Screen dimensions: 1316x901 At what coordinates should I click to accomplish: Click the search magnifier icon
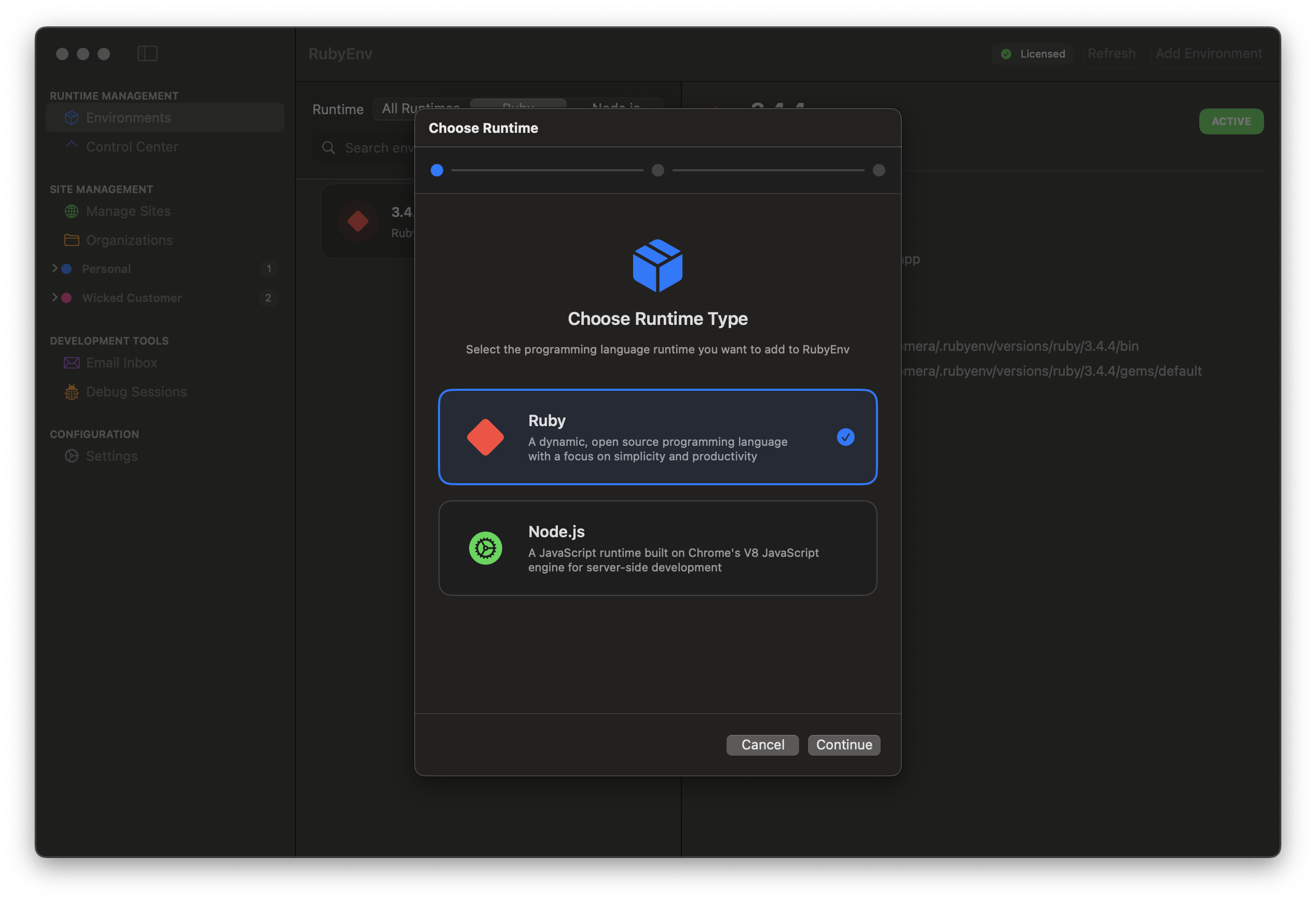(328, 147)
